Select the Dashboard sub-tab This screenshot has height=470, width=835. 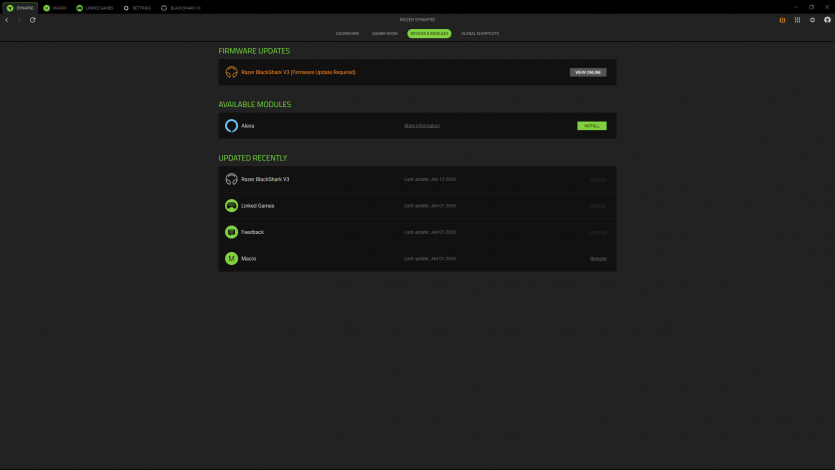tap(347, 34)
